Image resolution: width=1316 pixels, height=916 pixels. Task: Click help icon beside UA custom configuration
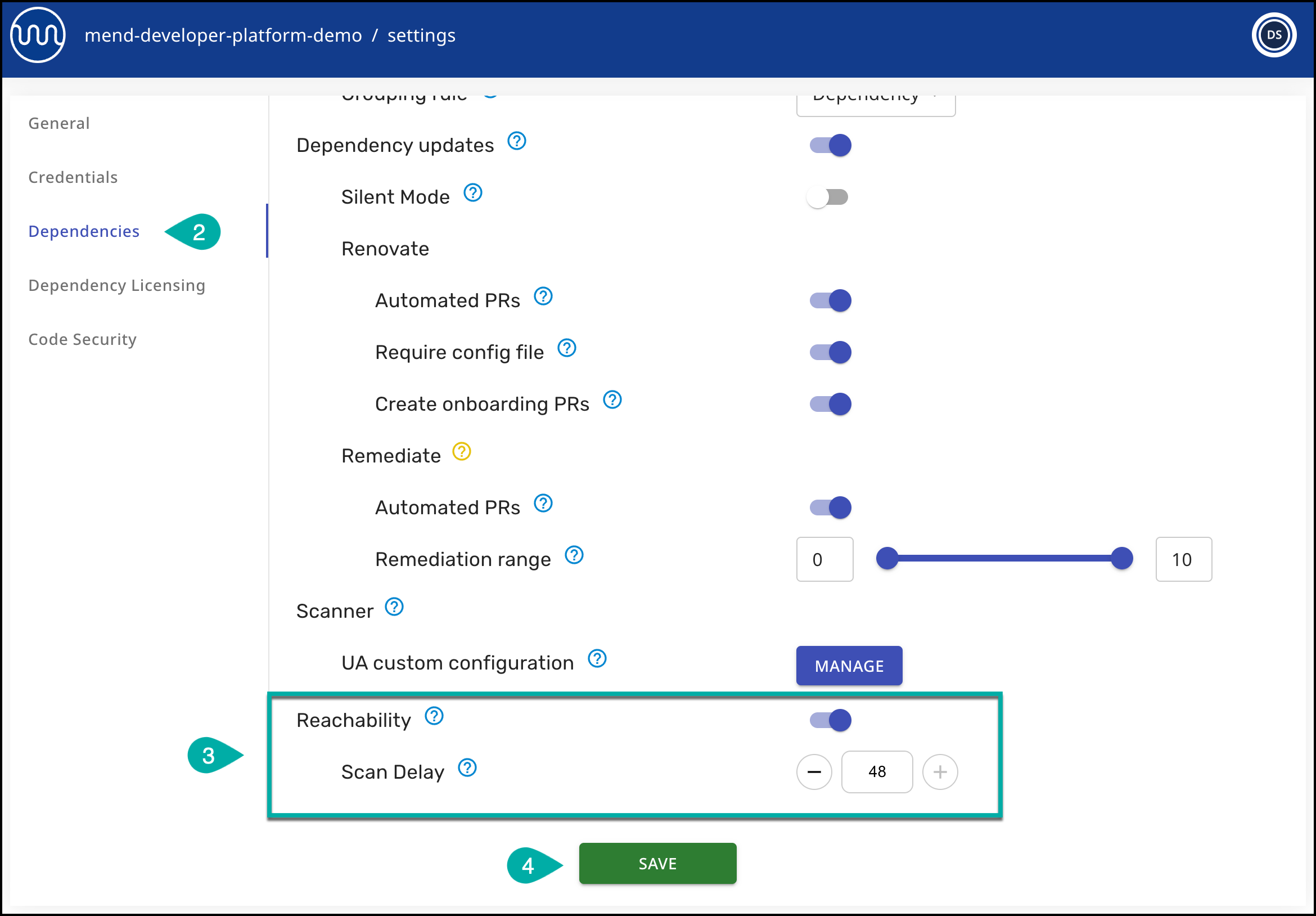(x=597, y=658)
